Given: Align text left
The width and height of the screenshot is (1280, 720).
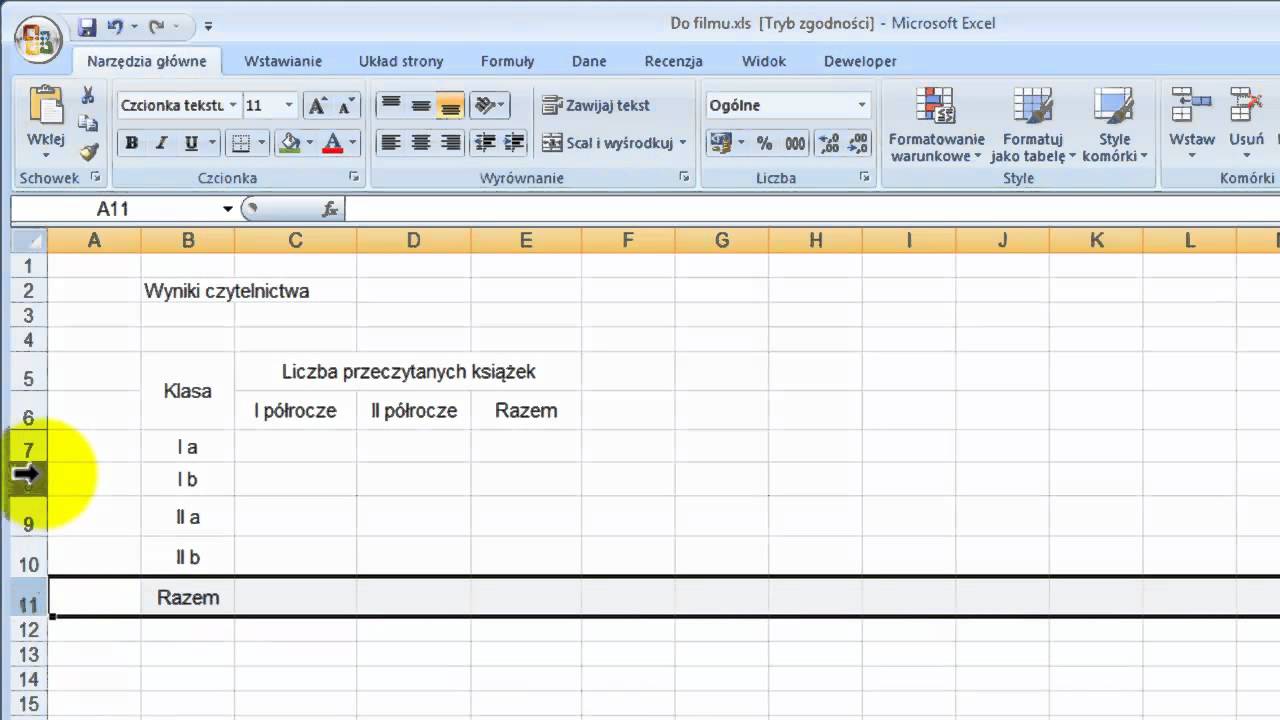Looking at the screenshot, I should click(x=391, y=143).
